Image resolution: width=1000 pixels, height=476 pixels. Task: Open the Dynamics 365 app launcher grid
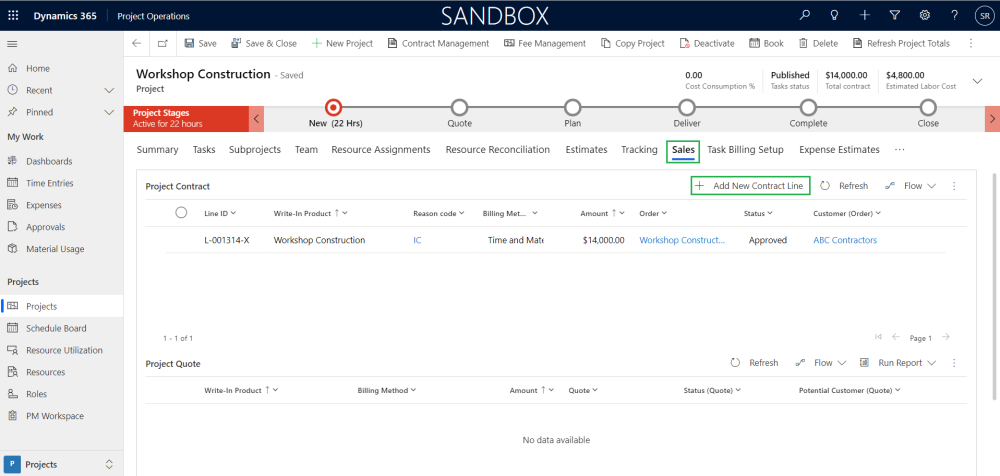[13, 16]
